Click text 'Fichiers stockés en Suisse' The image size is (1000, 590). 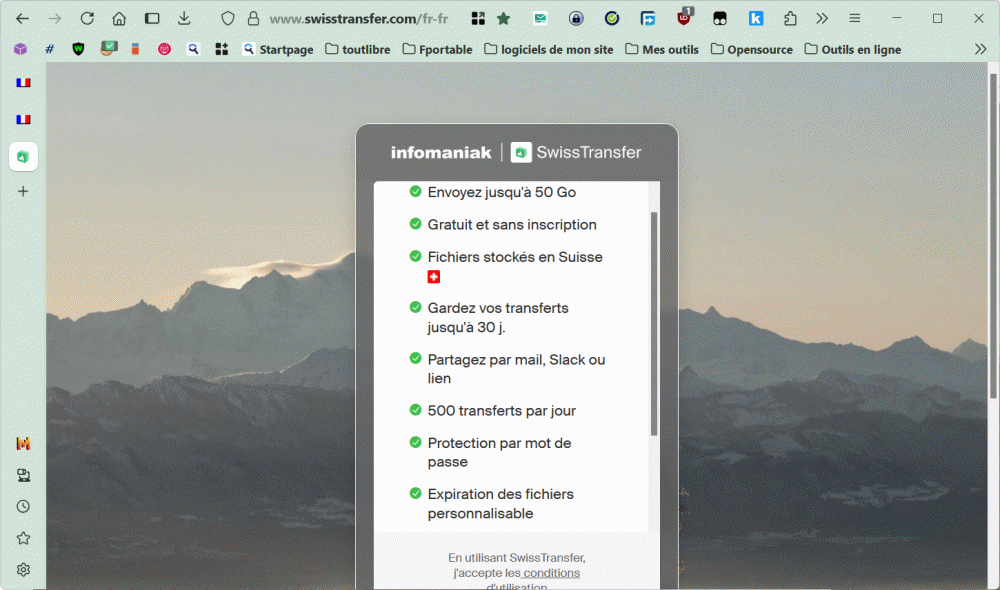(515, 257)
